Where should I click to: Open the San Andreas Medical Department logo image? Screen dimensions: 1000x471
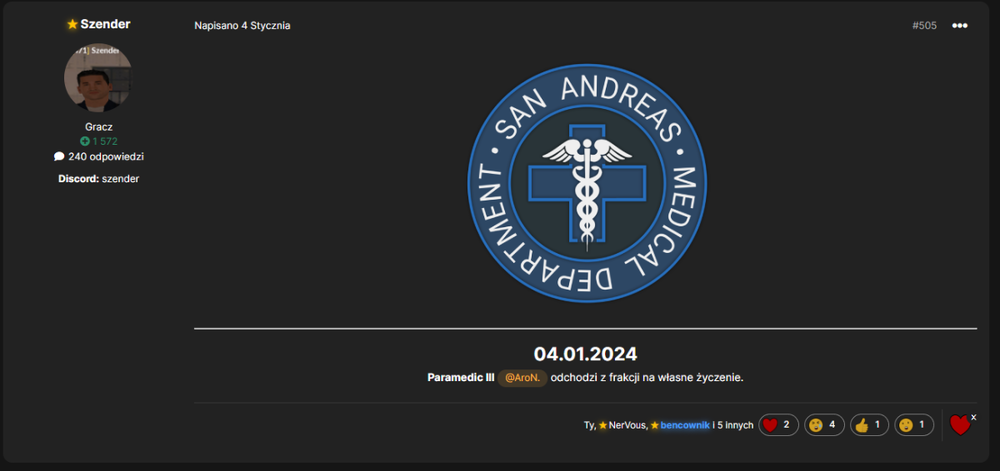tap(587, 183)
